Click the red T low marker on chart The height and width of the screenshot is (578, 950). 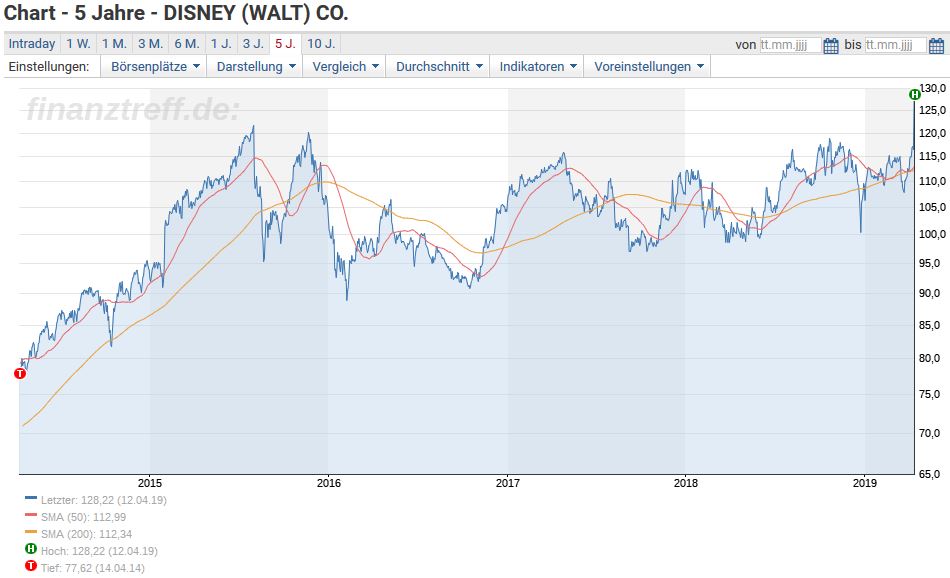click(x=20, y=374)
